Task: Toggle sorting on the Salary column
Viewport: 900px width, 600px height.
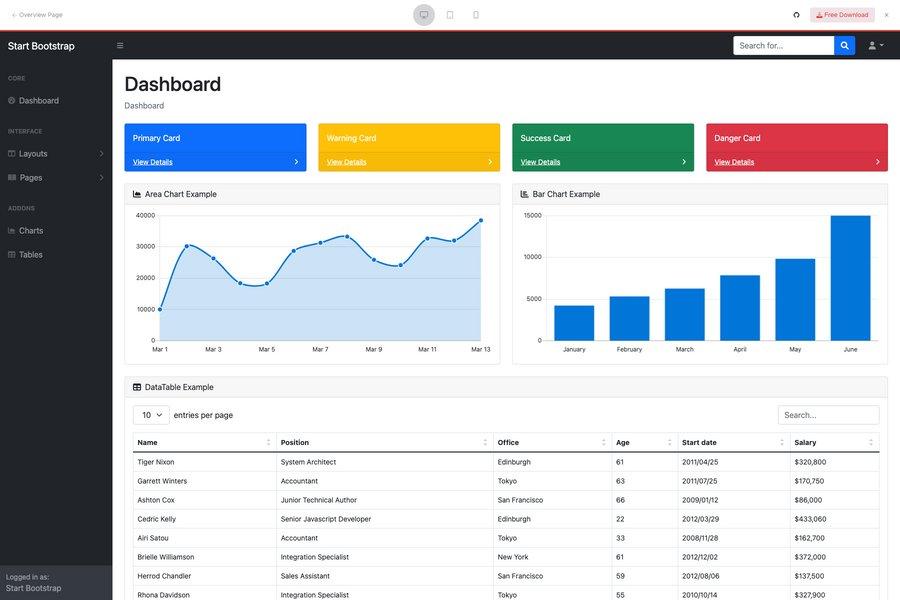Action: pos(869,440)
